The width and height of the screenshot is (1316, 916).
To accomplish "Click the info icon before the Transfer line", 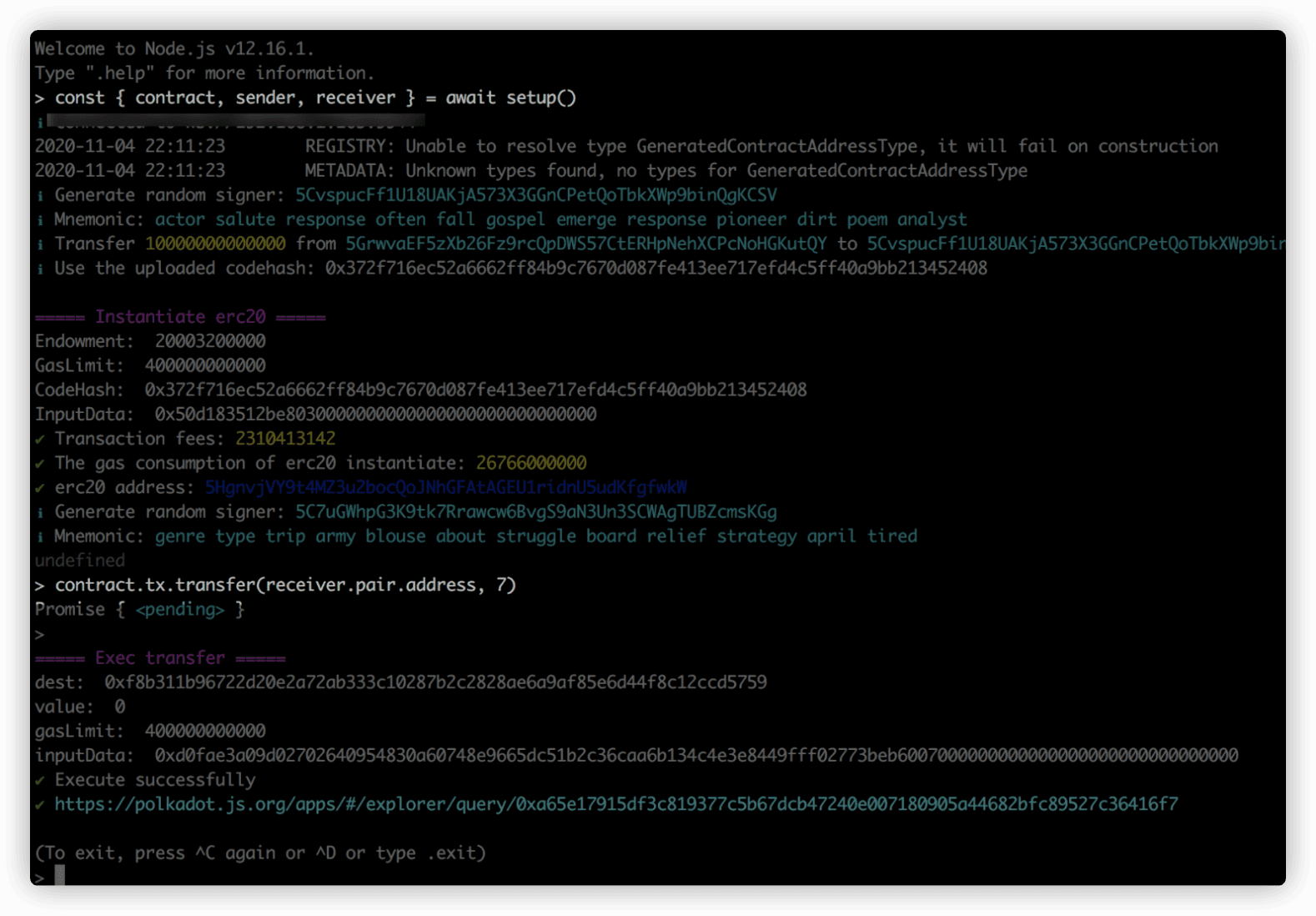I will (x=40, y=244).
